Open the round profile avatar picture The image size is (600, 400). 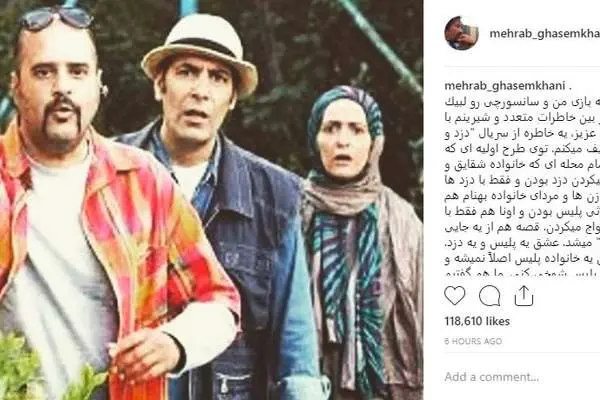(461, 33)
